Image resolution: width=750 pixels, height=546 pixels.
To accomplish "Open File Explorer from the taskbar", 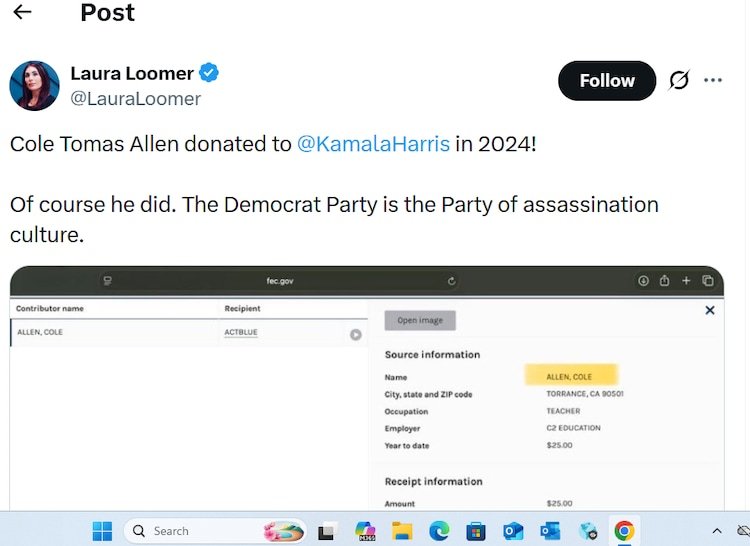I will click(402, 531).
